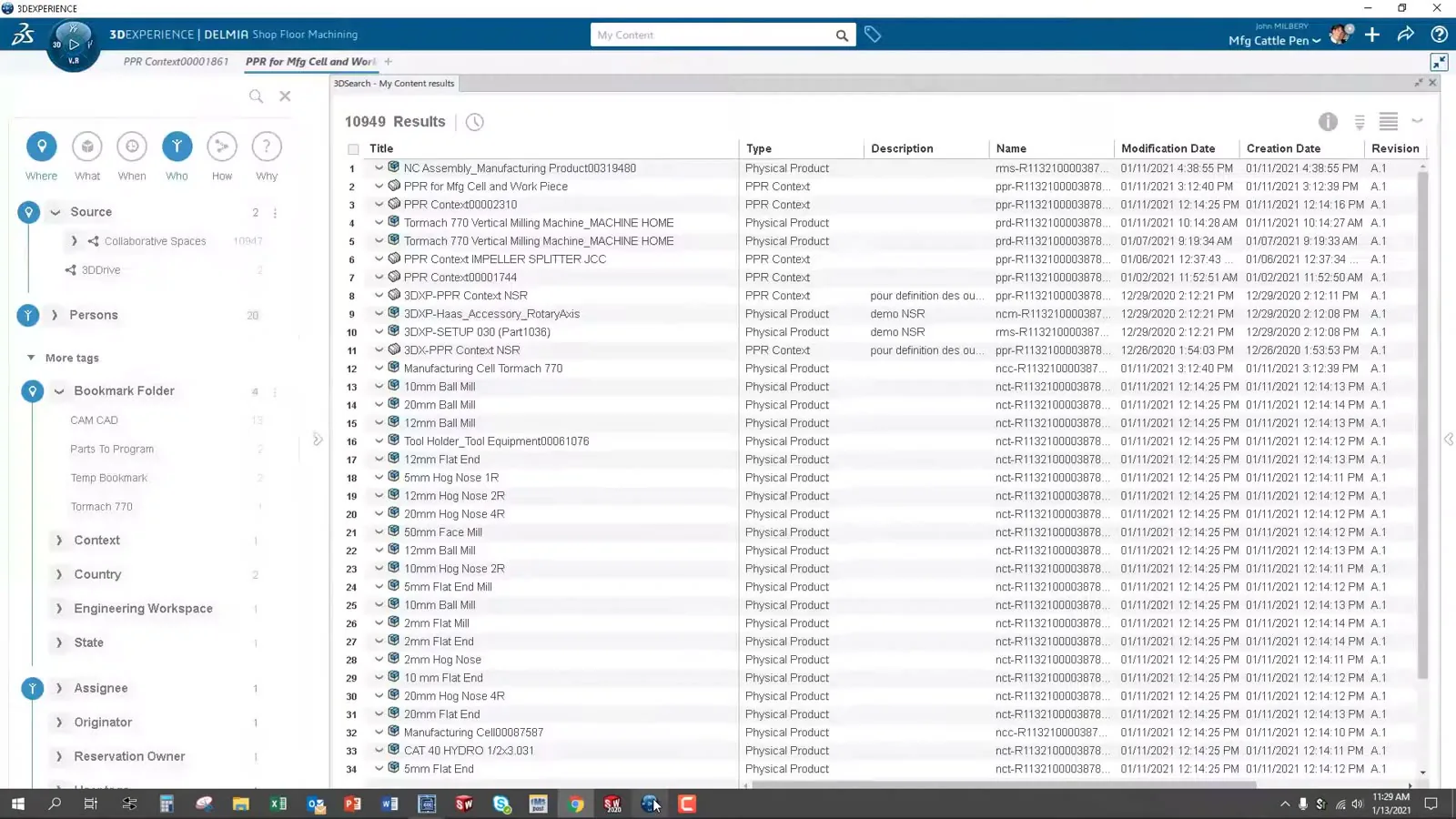Expand the right side panel arrow

coord(1449,440)
